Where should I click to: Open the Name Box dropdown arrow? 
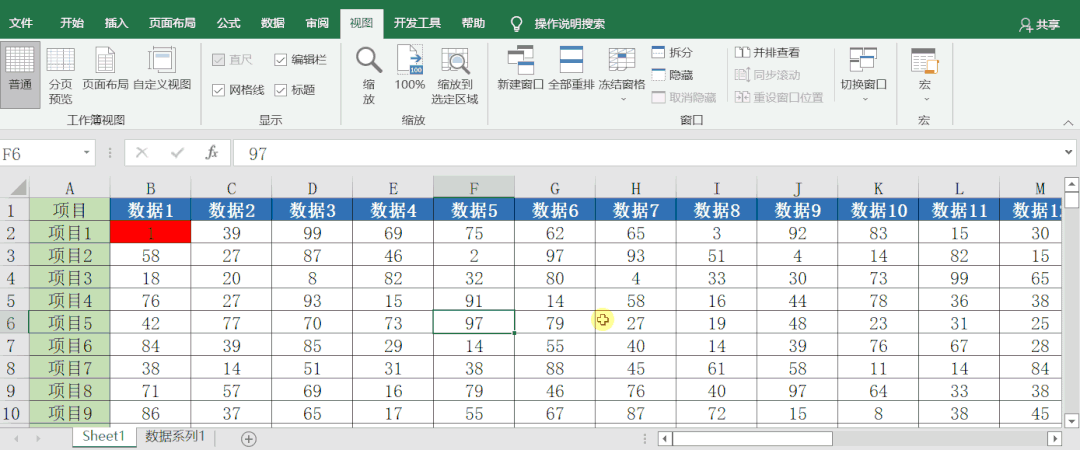(87, 153)
